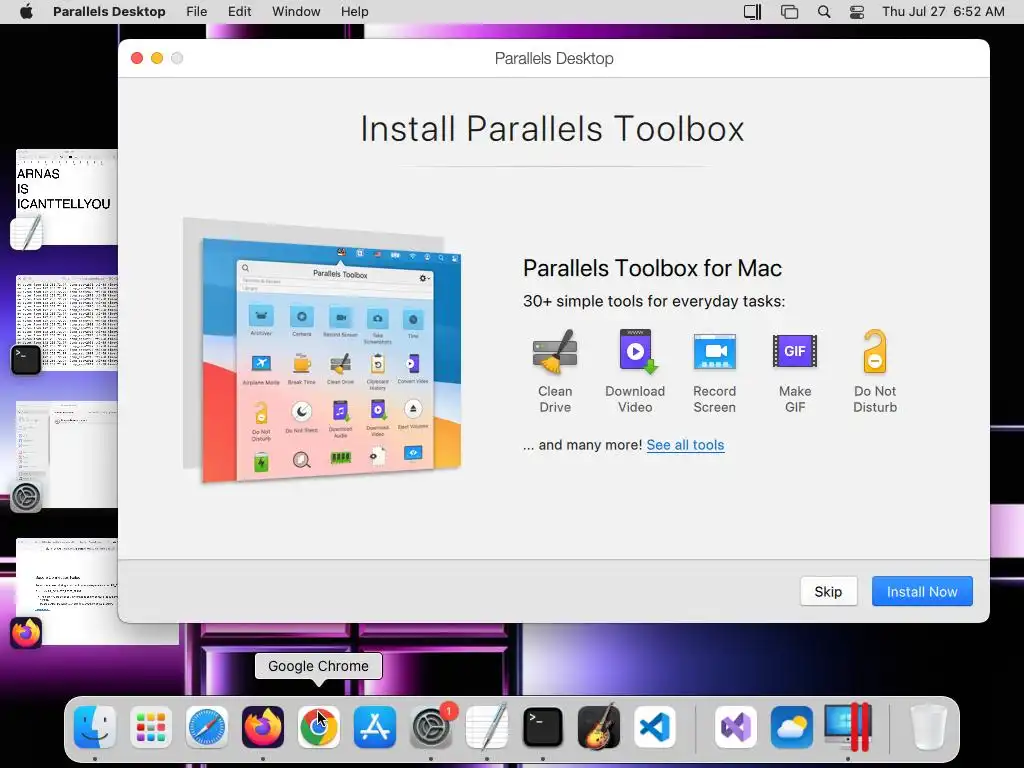This screenshot has width=1024, height=768.
Task: Click the Spotlight search icon in menu bar
Action: coord(824,12)
